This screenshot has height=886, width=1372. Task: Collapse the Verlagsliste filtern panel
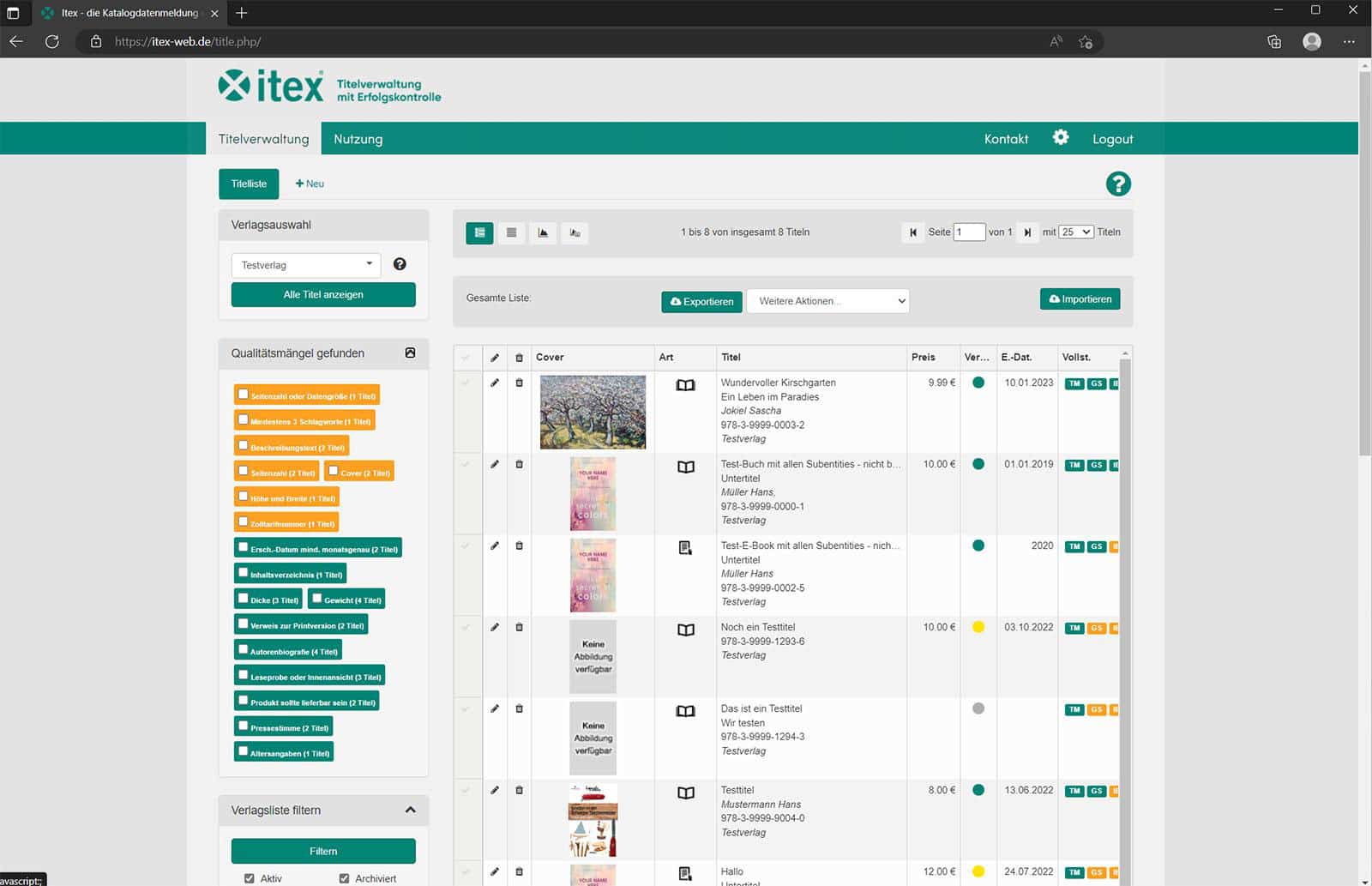click(x=410, y=810)
